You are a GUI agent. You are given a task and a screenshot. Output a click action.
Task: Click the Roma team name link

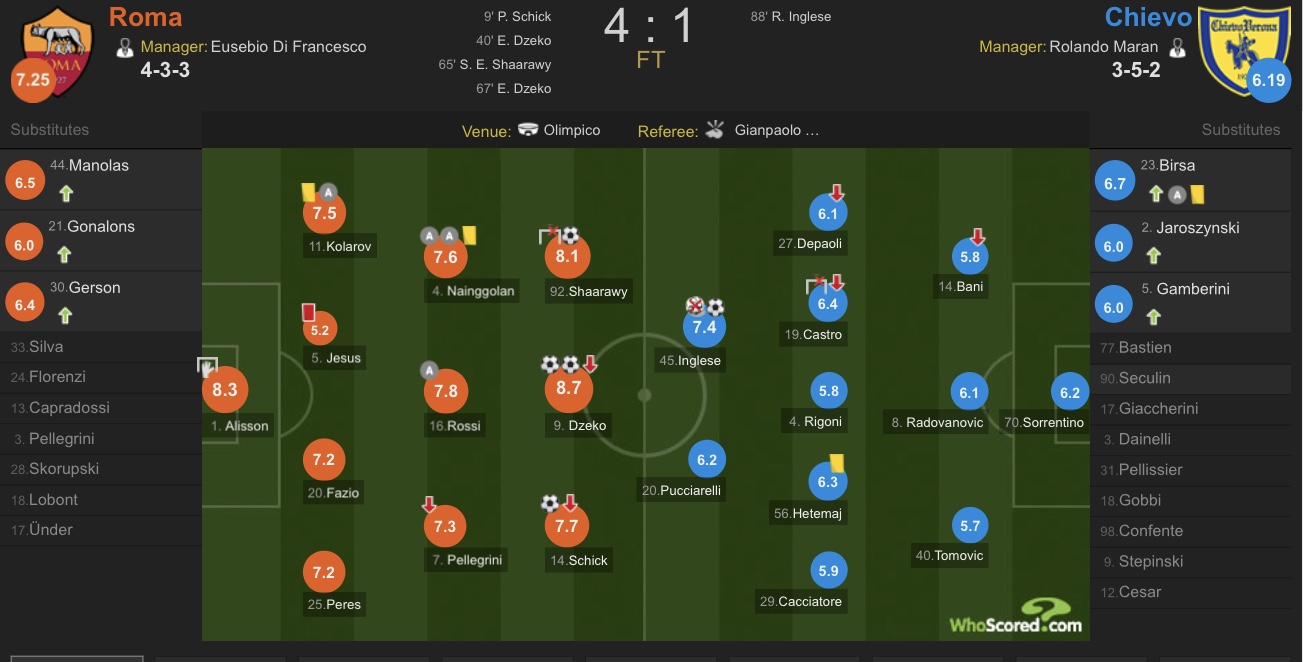145,17
